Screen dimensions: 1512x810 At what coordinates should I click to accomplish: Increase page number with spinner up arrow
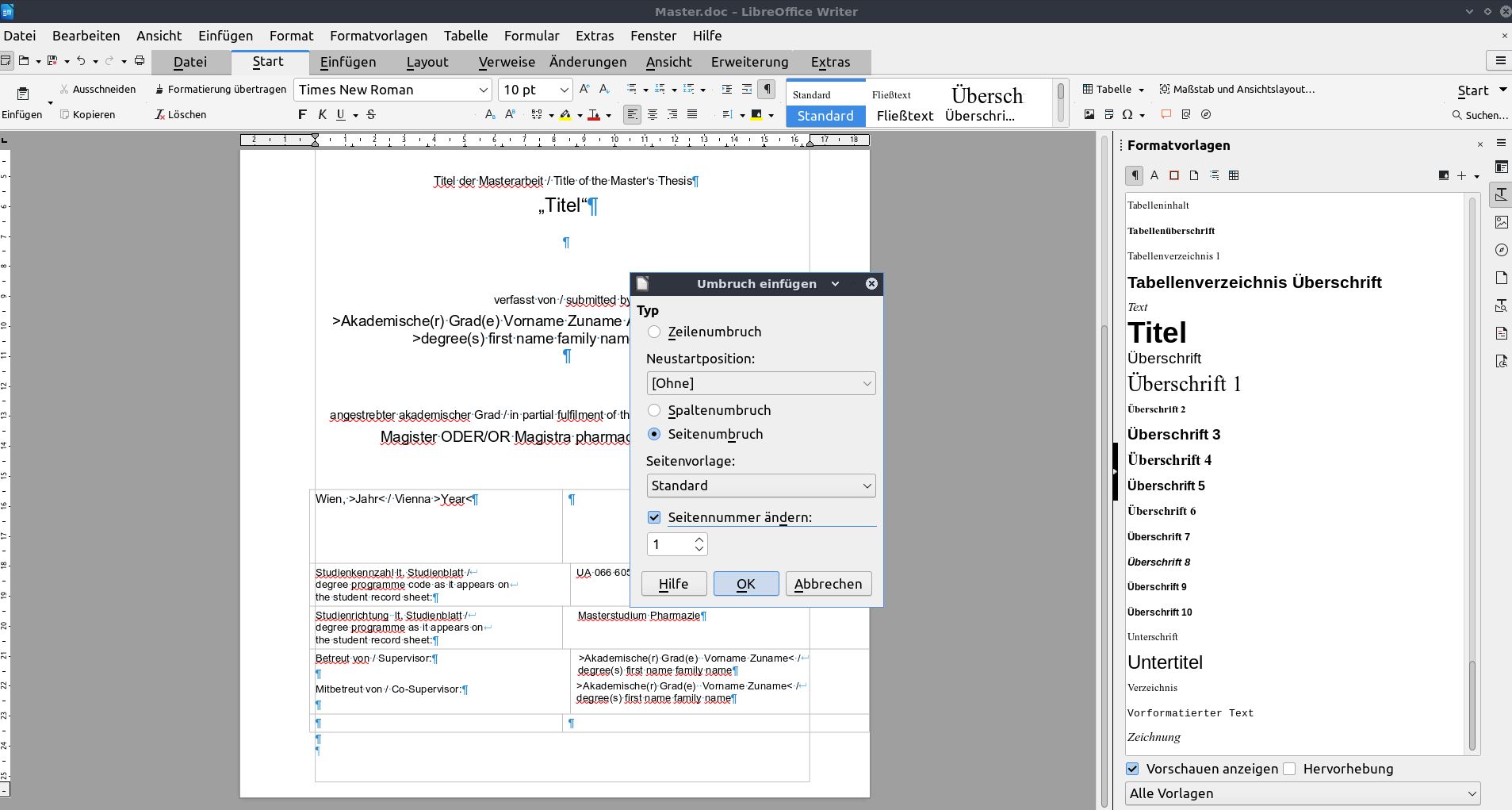coord(699,539)
